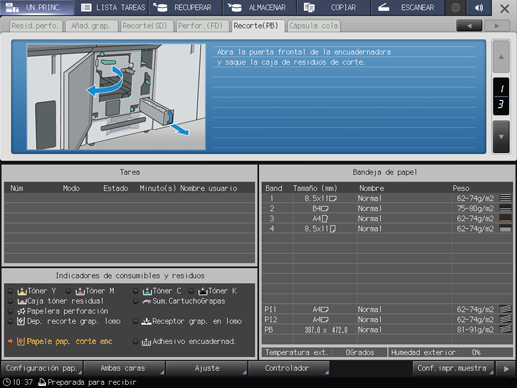Switch to the Cápsula cola tab
Viewport: 517px width, 388px height.
313,26
